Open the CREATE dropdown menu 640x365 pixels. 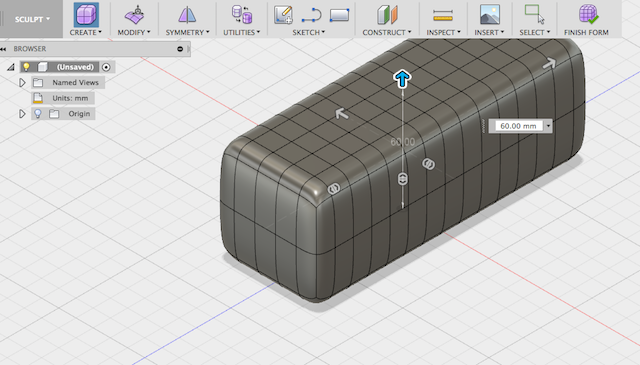tap(85, 32)
